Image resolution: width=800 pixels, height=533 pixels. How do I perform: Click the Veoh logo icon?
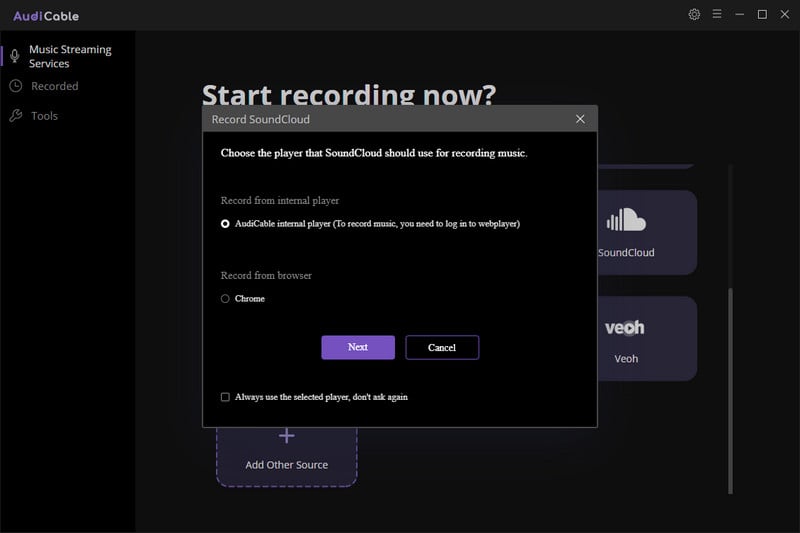pos(624,327)
